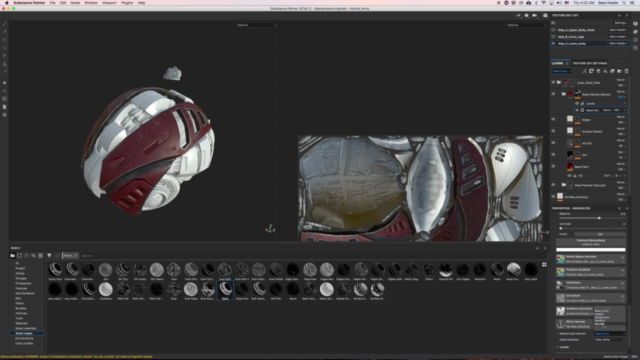Screen dimensions: 640x360
Task: Open the Alpha behavior Keep alpha dropdown
Action: pyautogui.click(x=610, y=340)
